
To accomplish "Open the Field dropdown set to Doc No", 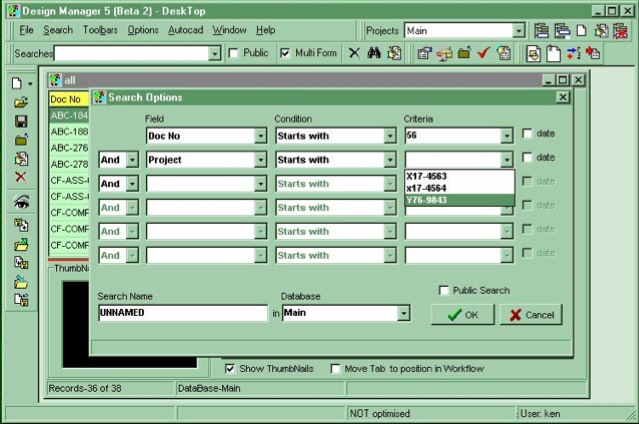I will point(260,136).
